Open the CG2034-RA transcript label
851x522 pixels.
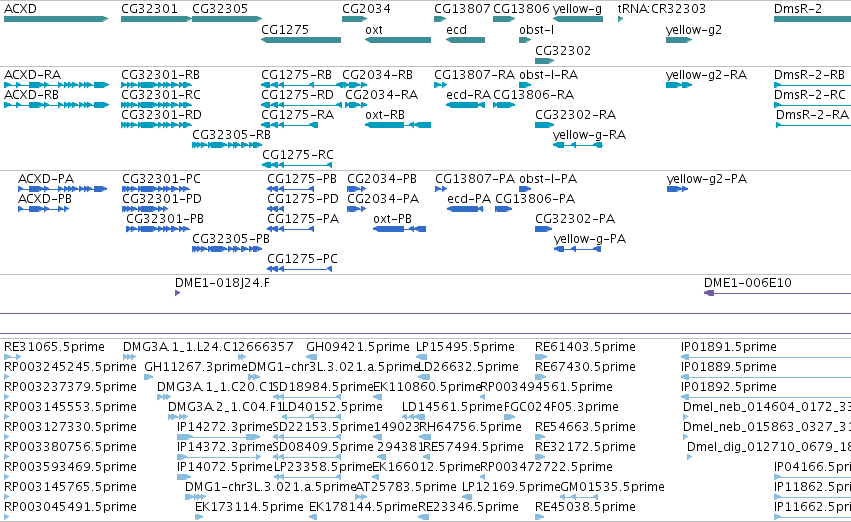pos(382,95)
